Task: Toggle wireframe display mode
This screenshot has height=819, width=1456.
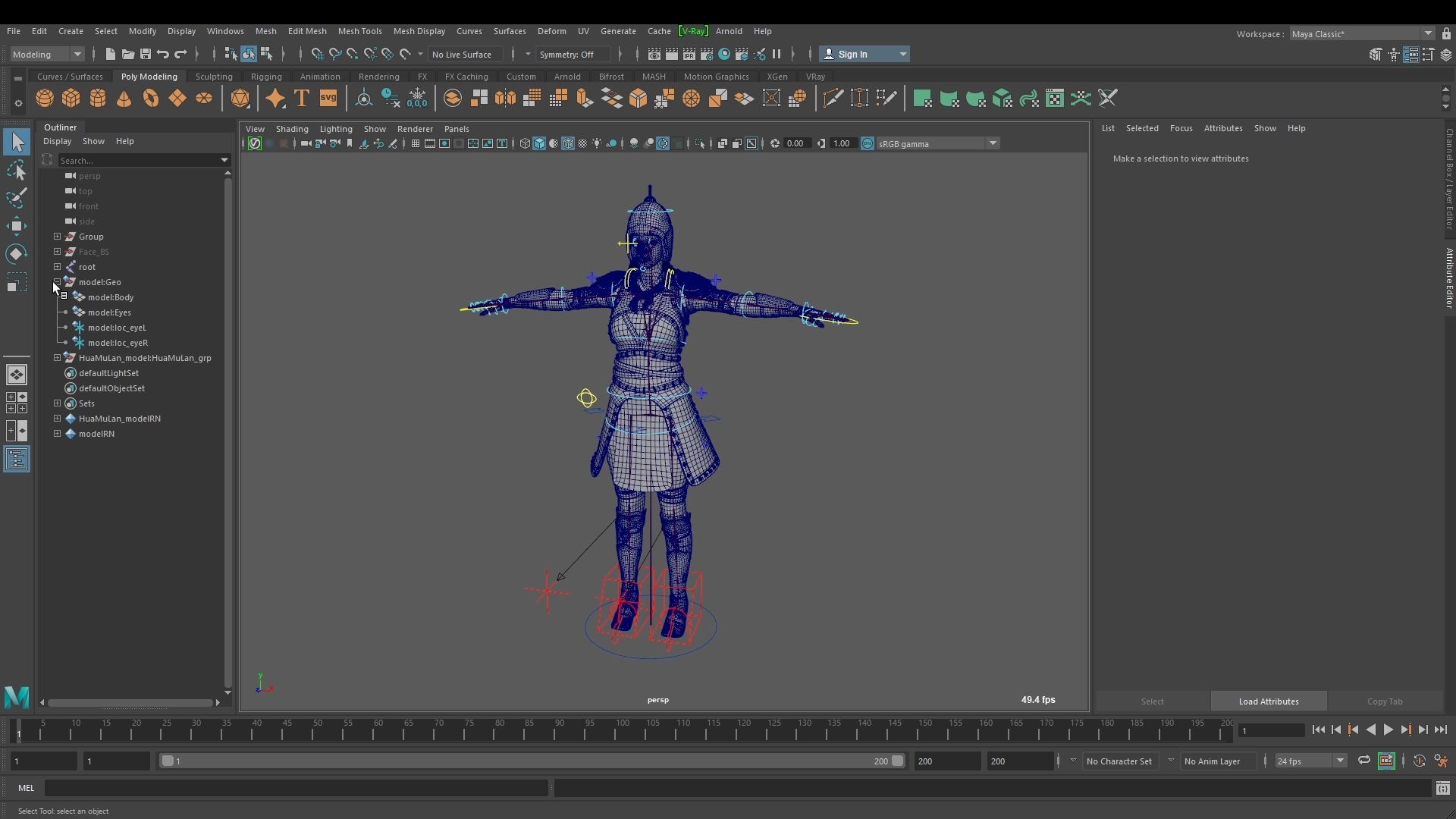Action: [525, 143]
